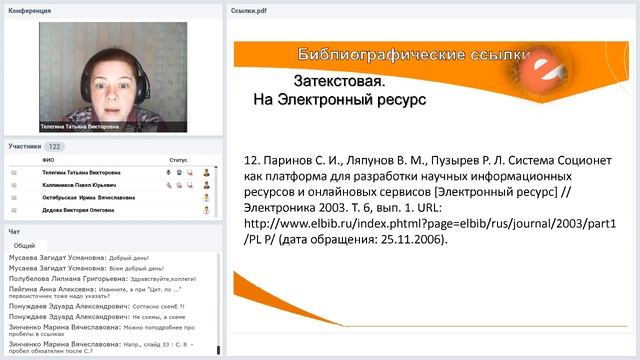Select participant Калинников Павел Юрьевич
This screenshot has height=360, width=640.
click(79, 185)
